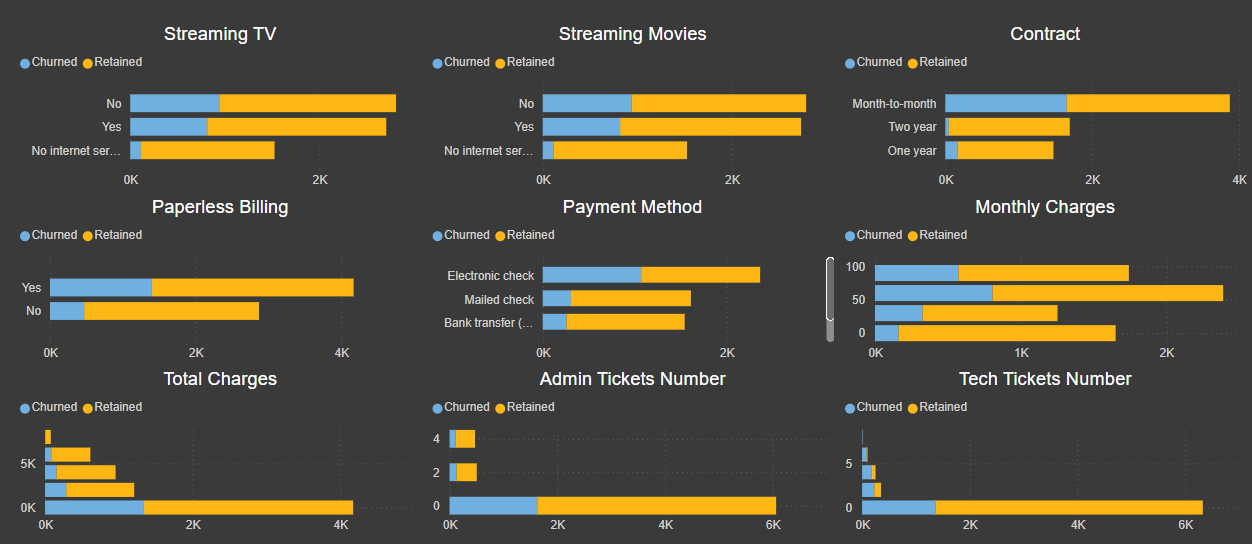Click the Retained legend dot in Paperless Billing
The image size is (1252, 544).
(x=88, y=236)
